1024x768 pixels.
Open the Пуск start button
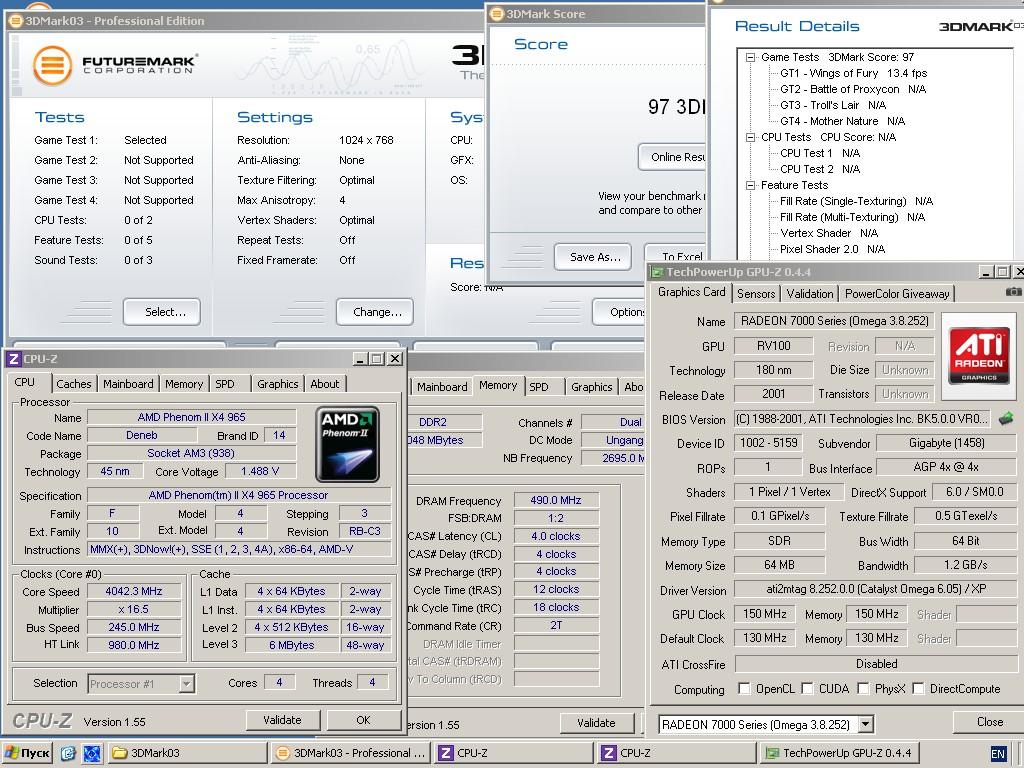[x=27, y=753]
